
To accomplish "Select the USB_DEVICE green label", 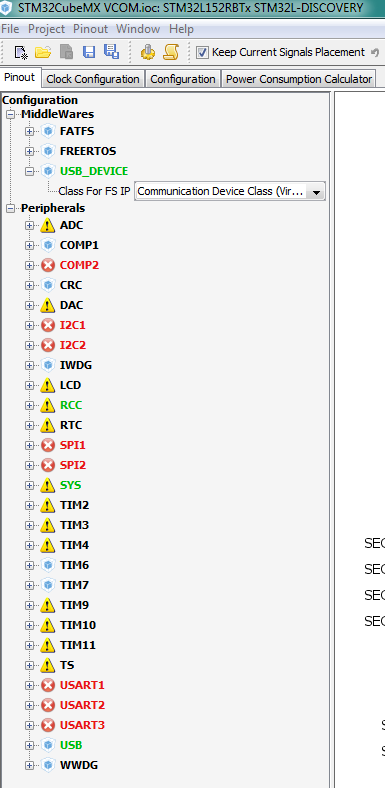I will tap(94, 171).
